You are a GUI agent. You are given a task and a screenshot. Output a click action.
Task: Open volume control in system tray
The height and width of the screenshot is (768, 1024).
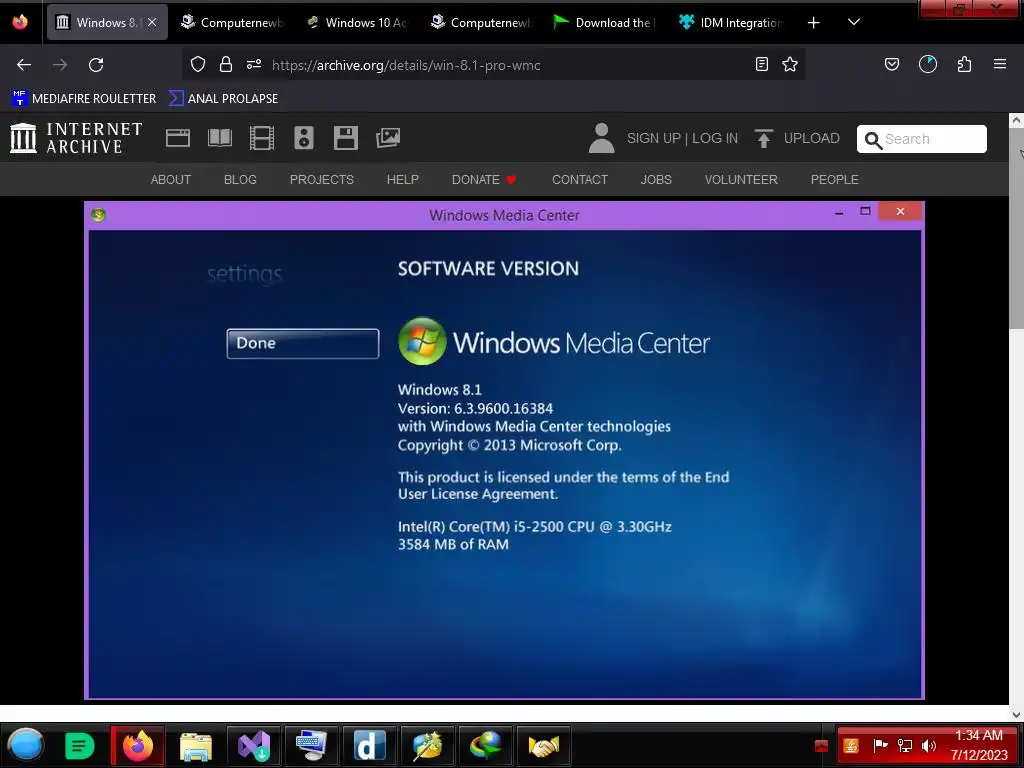[x=929, y=746]
